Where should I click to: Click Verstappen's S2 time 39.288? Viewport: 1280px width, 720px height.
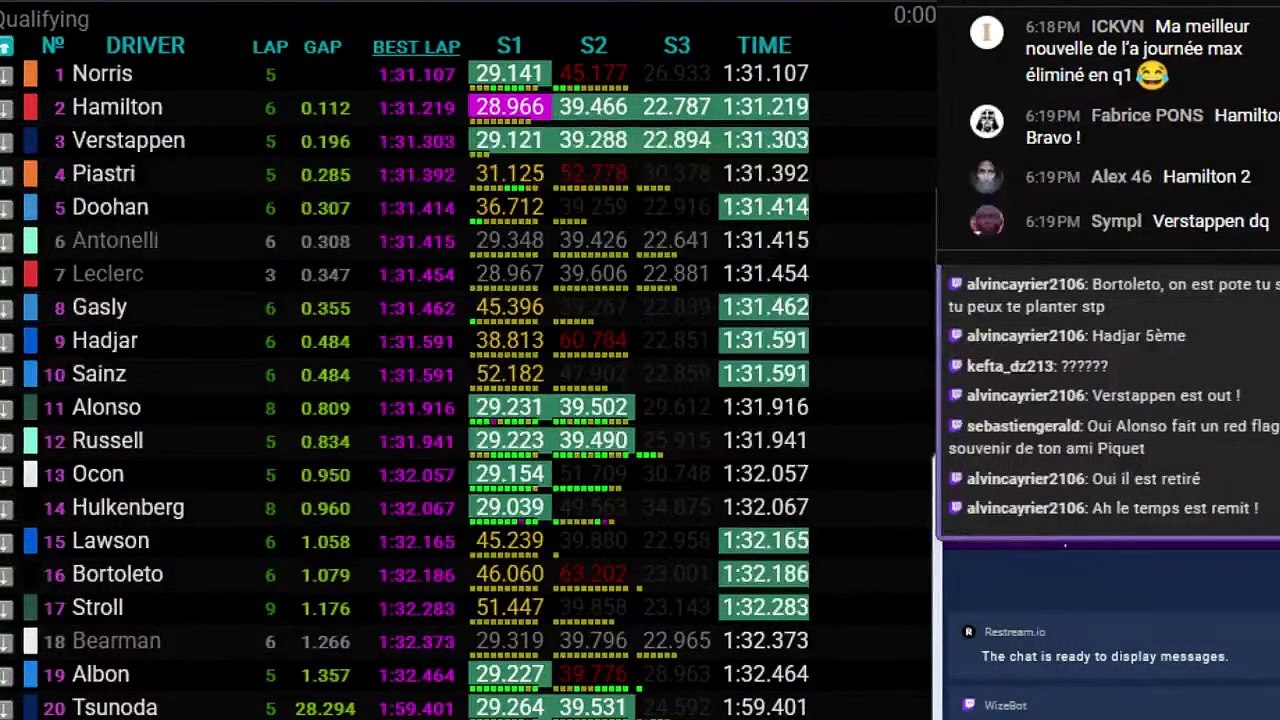point(593,141)
